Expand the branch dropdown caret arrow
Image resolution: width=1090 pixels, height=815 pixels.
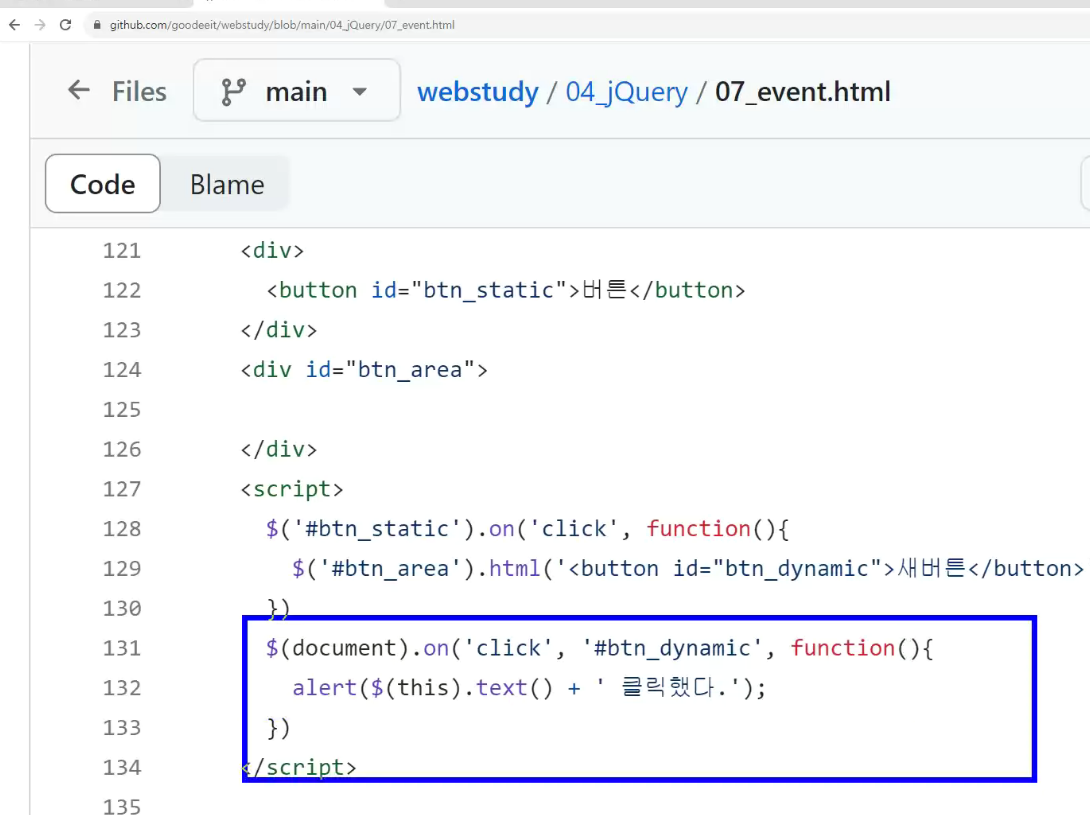click(x=359, y=92)
